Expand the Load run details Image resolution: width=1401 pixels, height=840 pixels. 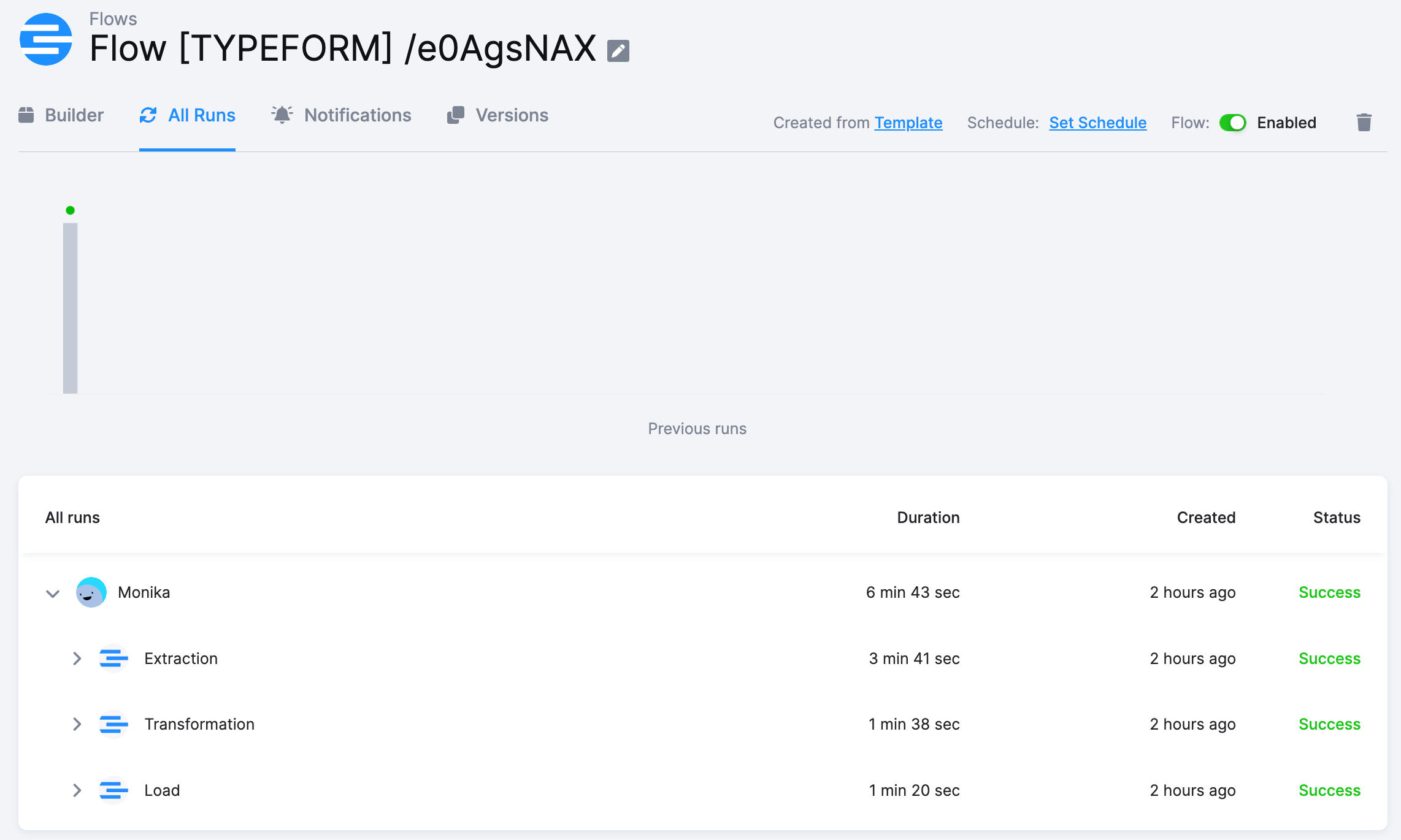click(x=77, y=790)
